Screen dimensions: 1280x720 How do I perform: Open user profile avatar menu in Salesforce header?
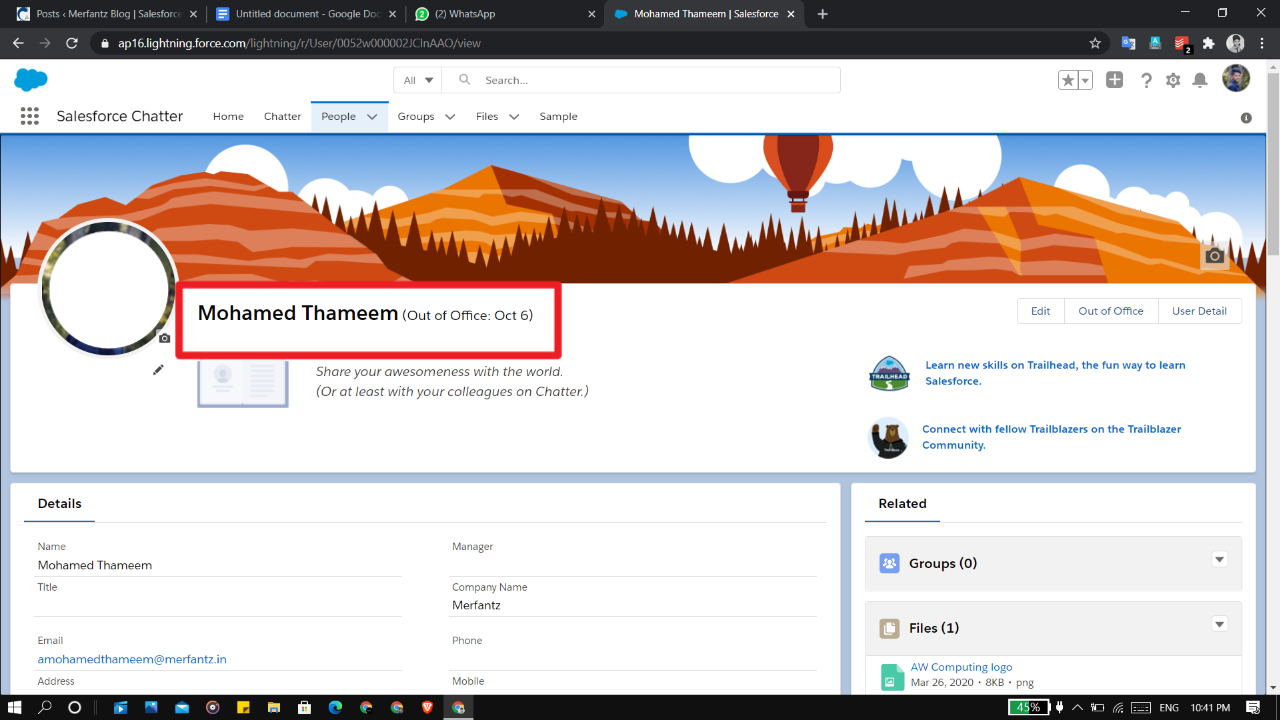[1236, 79]
